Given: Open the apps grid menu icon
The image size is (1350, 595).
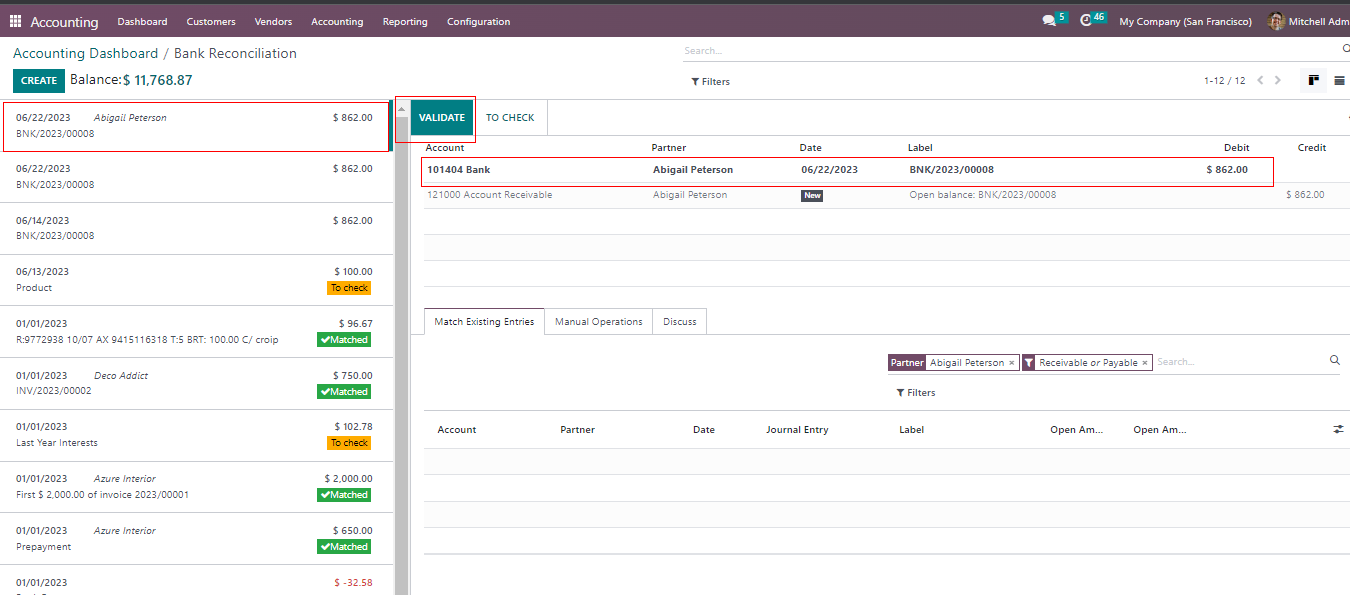Looking at the screenshot, I should [x=15, y=21].
